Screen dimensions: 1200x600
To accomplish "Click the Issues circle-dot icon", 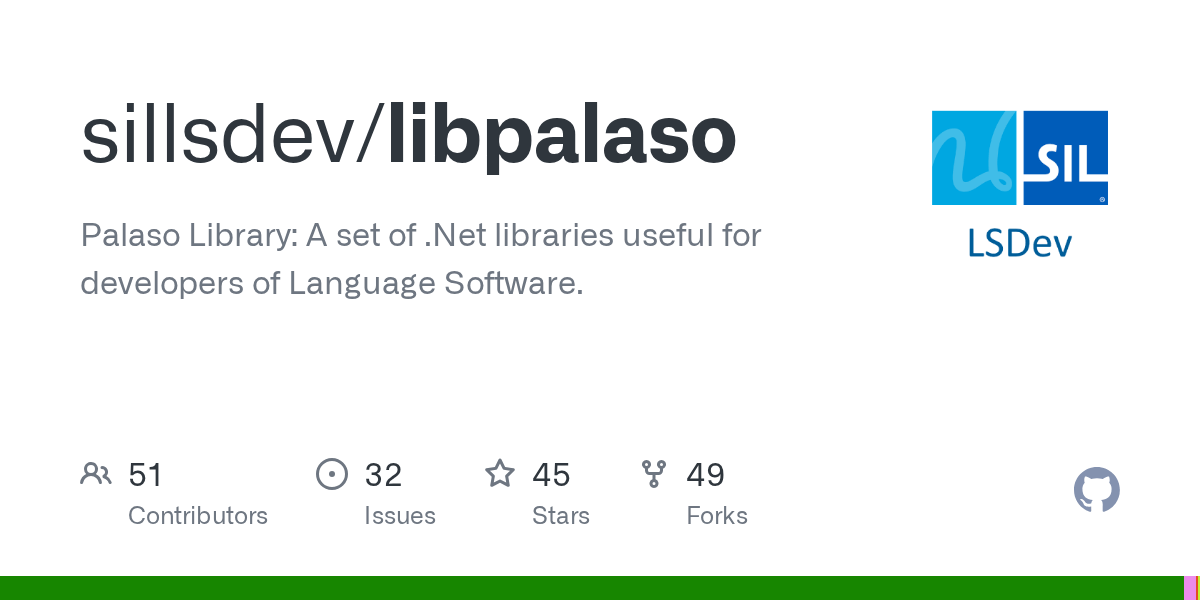I will [x=331, y=474].
